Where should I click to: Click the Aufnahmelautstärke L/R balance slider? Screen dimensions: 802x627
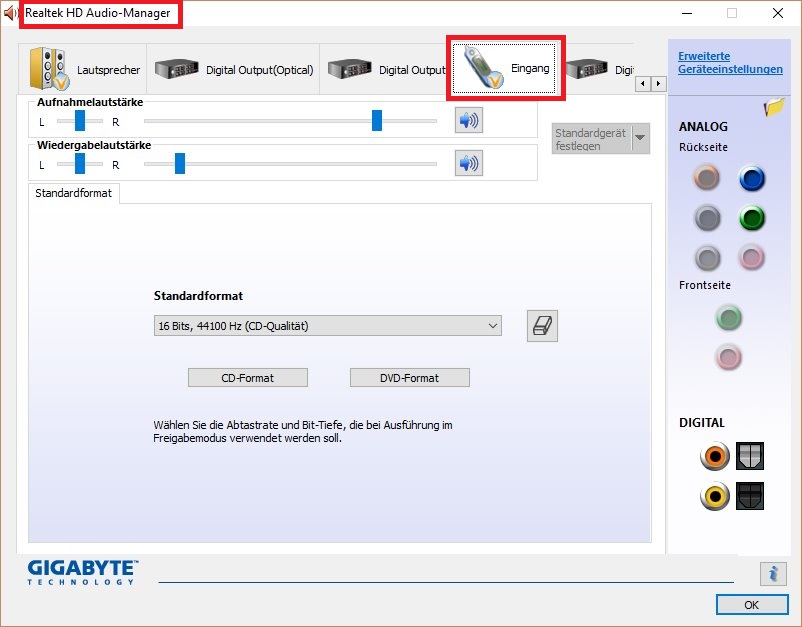[x=80, y=121]
